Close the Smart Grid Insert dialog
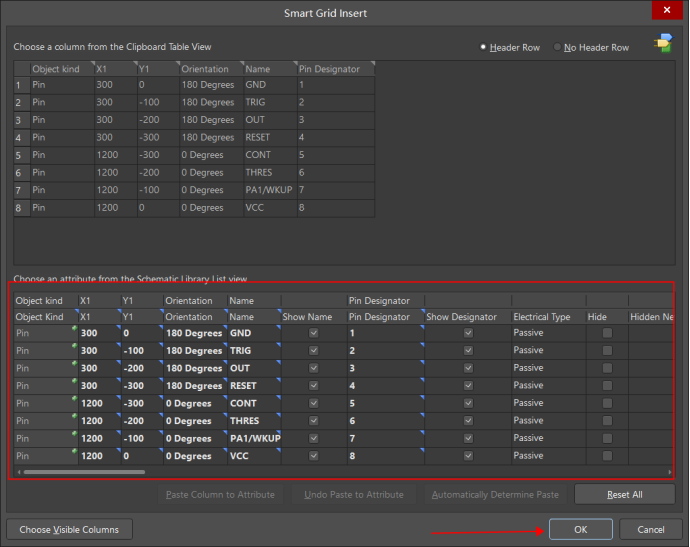The image size is (690, 547). (666, 12)
